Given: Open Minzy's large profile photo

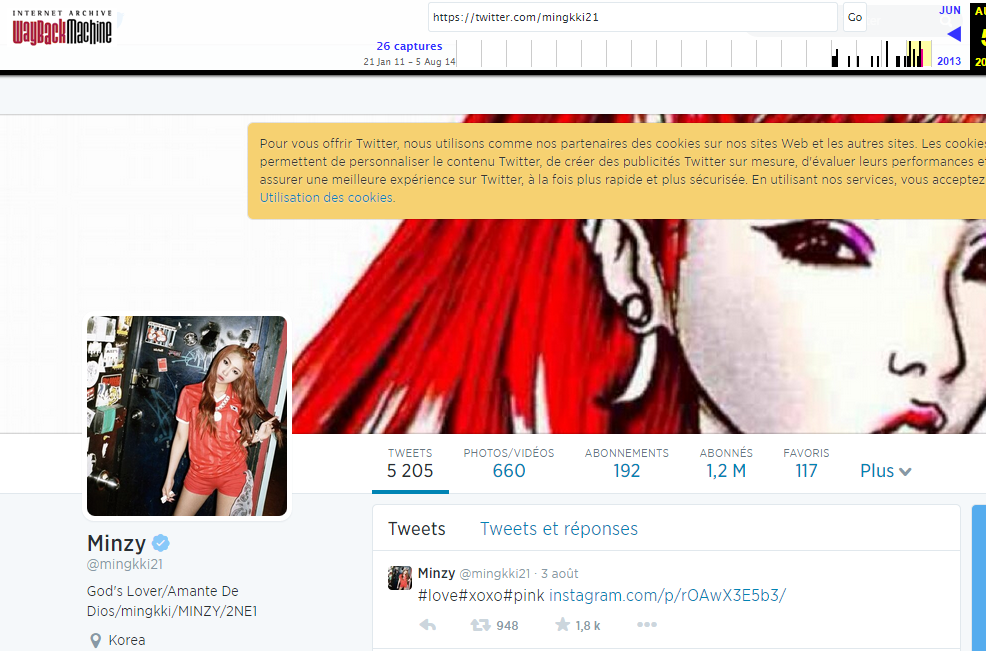Looking at the screenshot, I should click(187, 416).
